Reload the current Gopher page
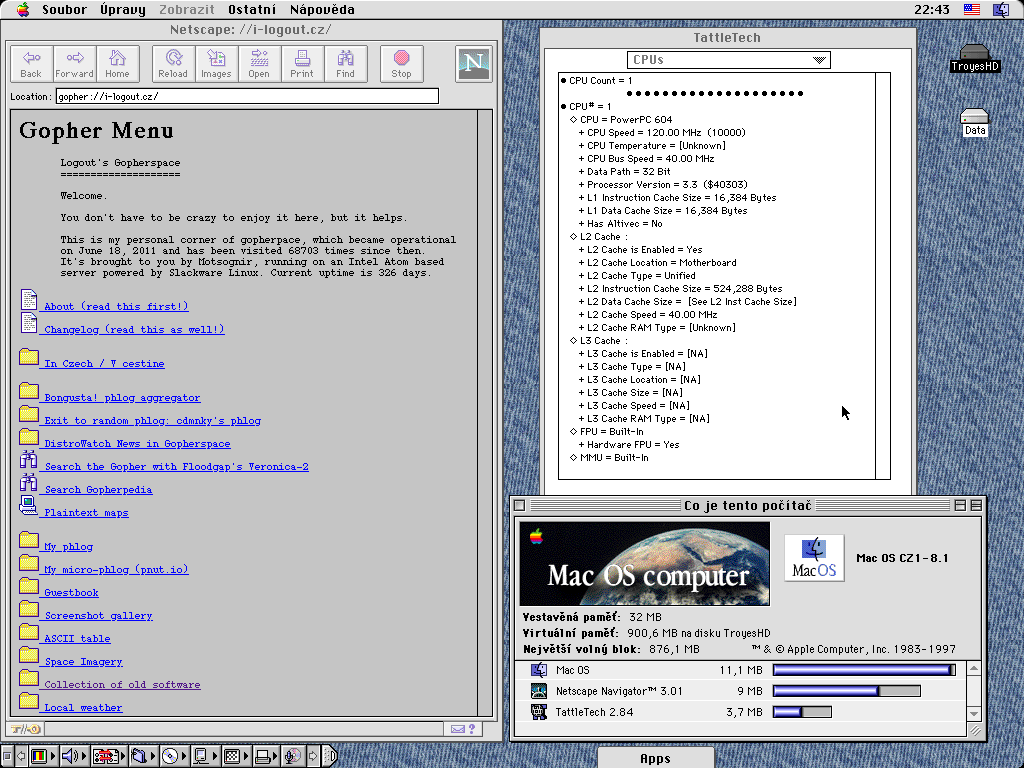Image resolution: width=1024 pixels, height=768 pixels. [x=173, y=64]
